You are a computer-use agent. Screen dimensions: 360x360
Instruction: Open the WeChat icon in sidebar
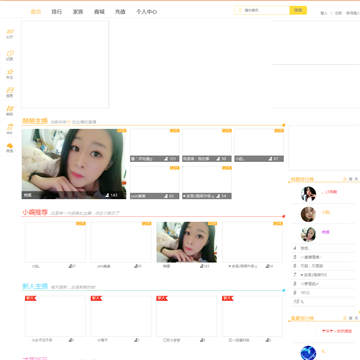coord(10,146)
